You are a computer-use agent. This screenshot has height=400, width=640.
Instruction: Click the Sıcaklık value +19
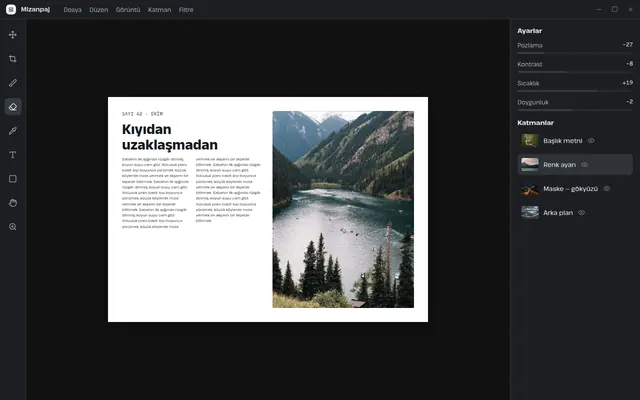click(x=627, y=82)
